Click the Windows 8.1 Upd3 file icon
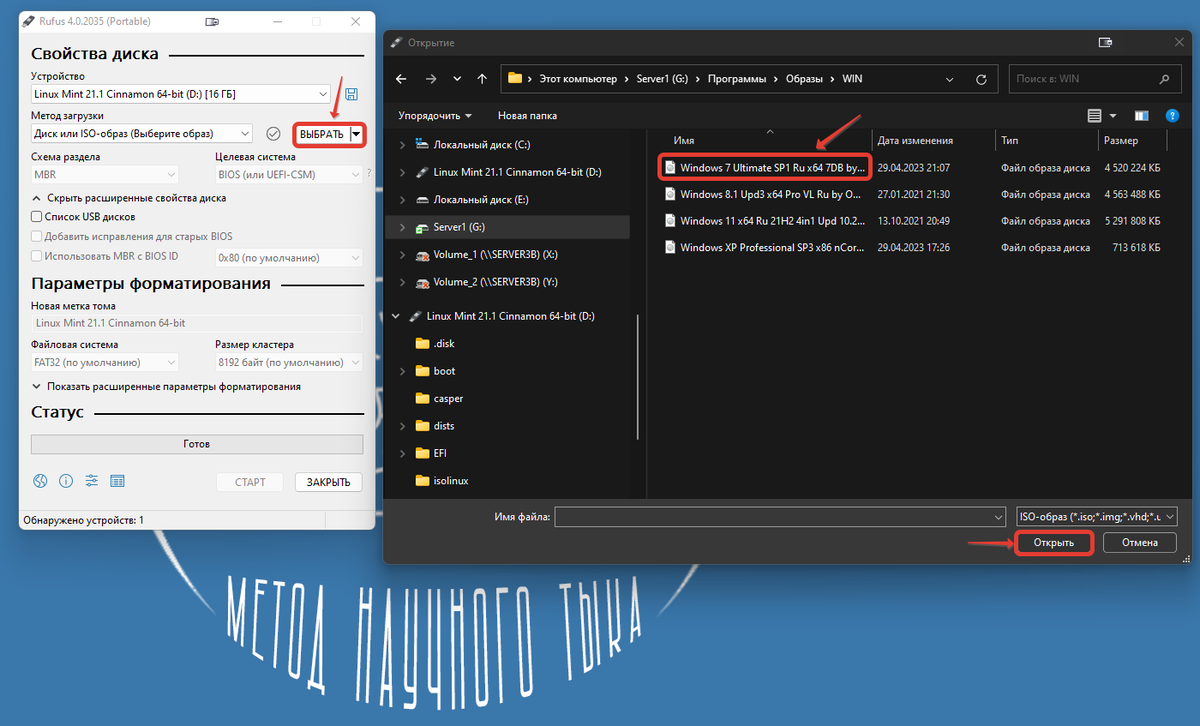Image resolution: width=1200 pixels, height=726 pixels. click(x=671, y=193)
